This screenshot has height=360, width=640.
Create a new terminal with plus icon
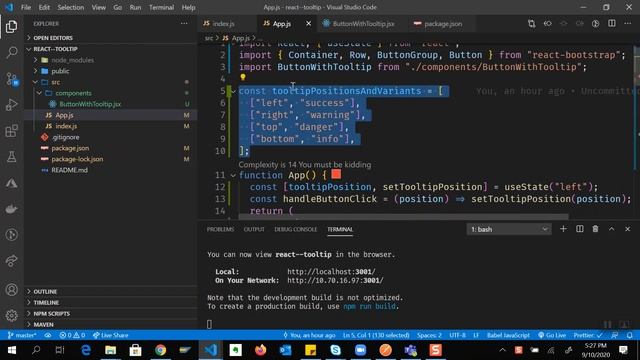coord(563,229)
